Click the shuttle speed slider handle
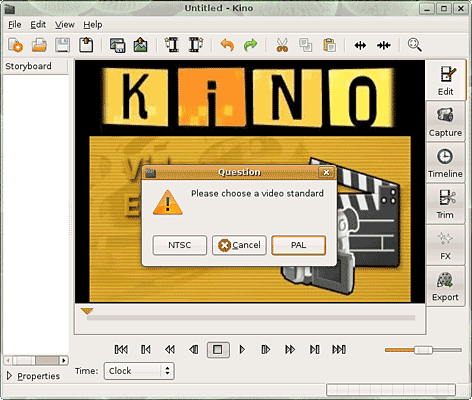472x400 pixels. (x=423, y=350)
